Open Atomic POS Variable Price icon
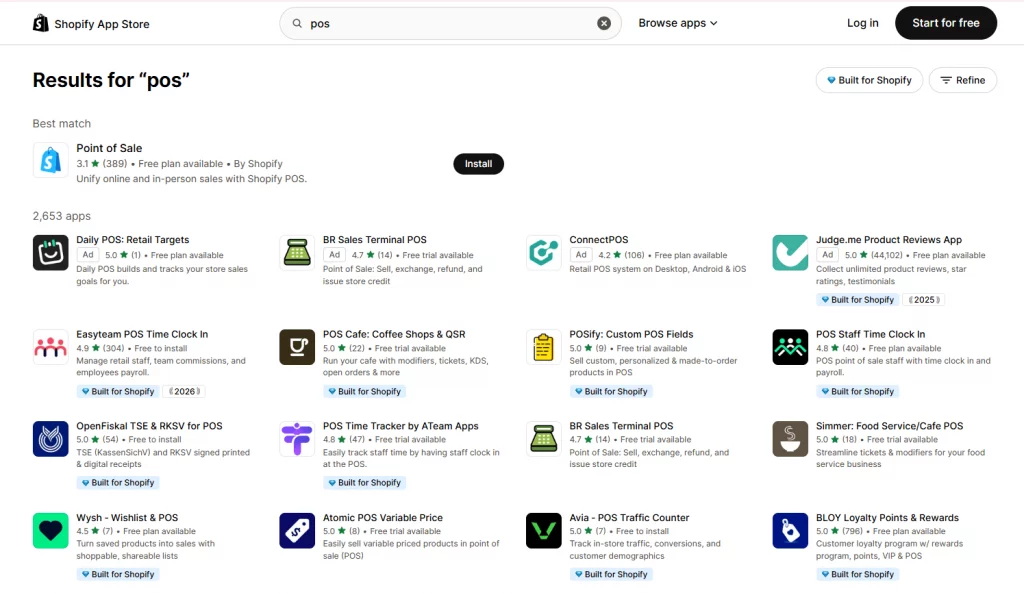 coord(297,530)
